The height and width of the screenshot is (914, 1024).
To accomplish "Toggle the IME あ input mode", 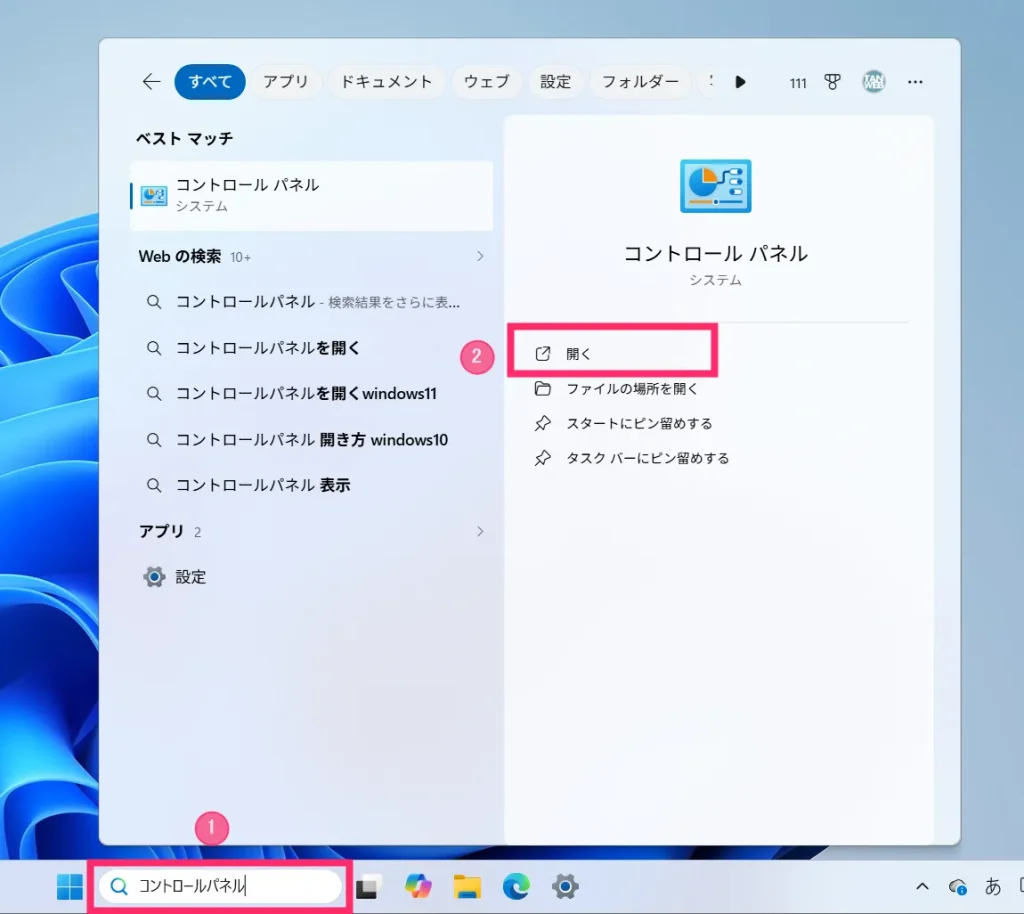I will 993,886.
